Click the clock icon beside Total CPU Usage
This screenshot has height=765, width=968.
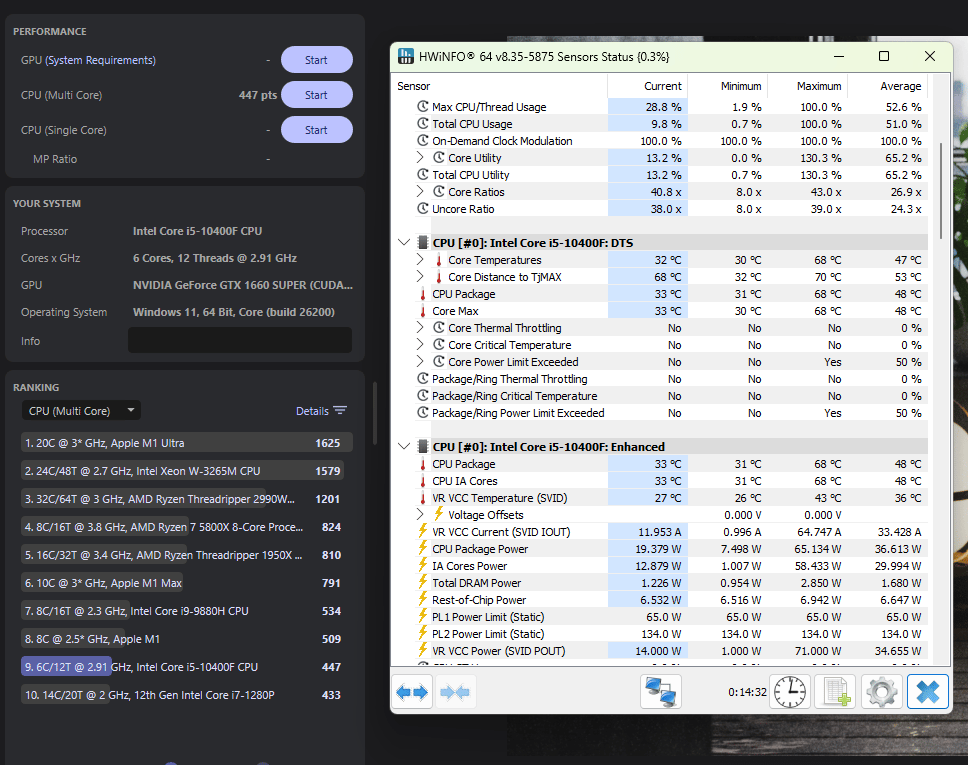click(x=423, y=123)
